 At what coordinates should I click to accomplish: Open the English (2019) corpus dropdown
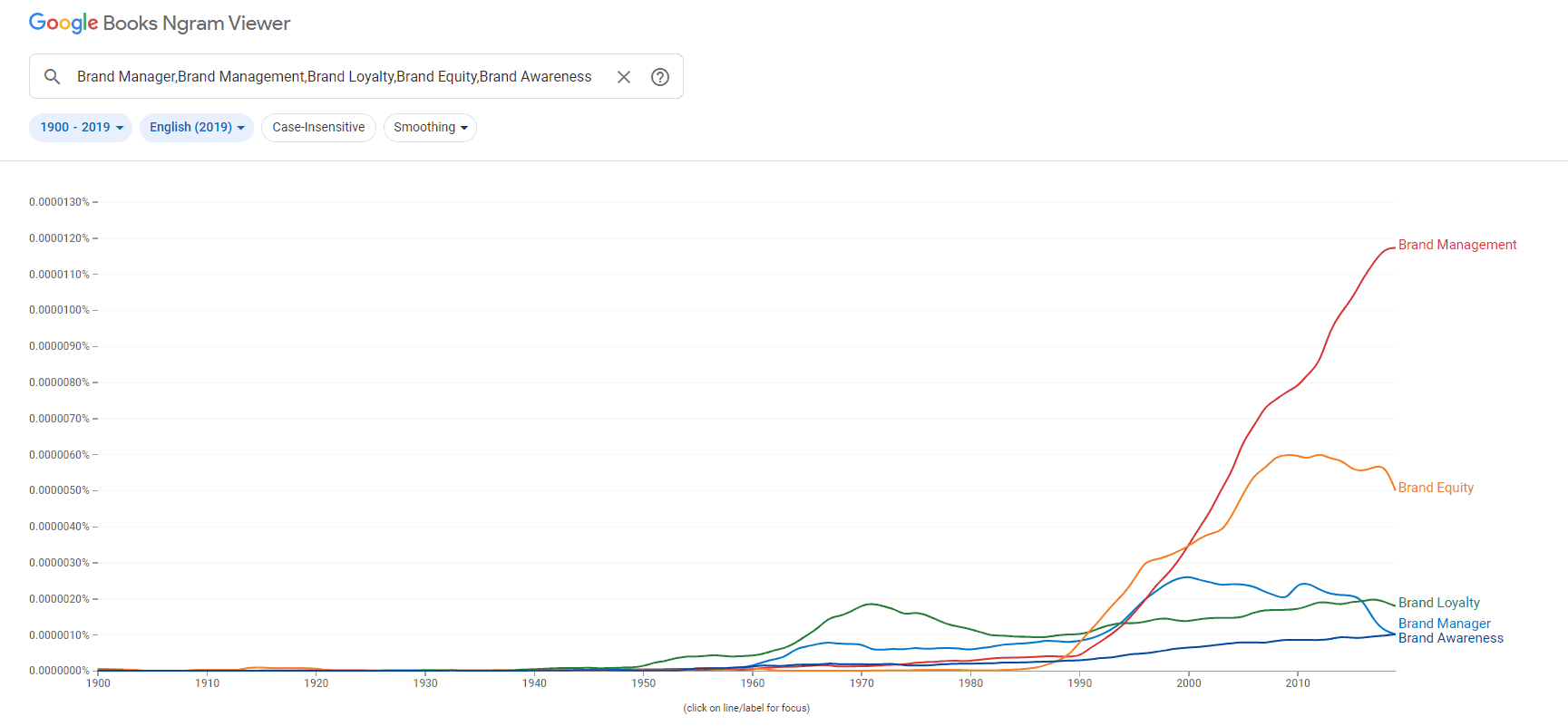(197, 128)
